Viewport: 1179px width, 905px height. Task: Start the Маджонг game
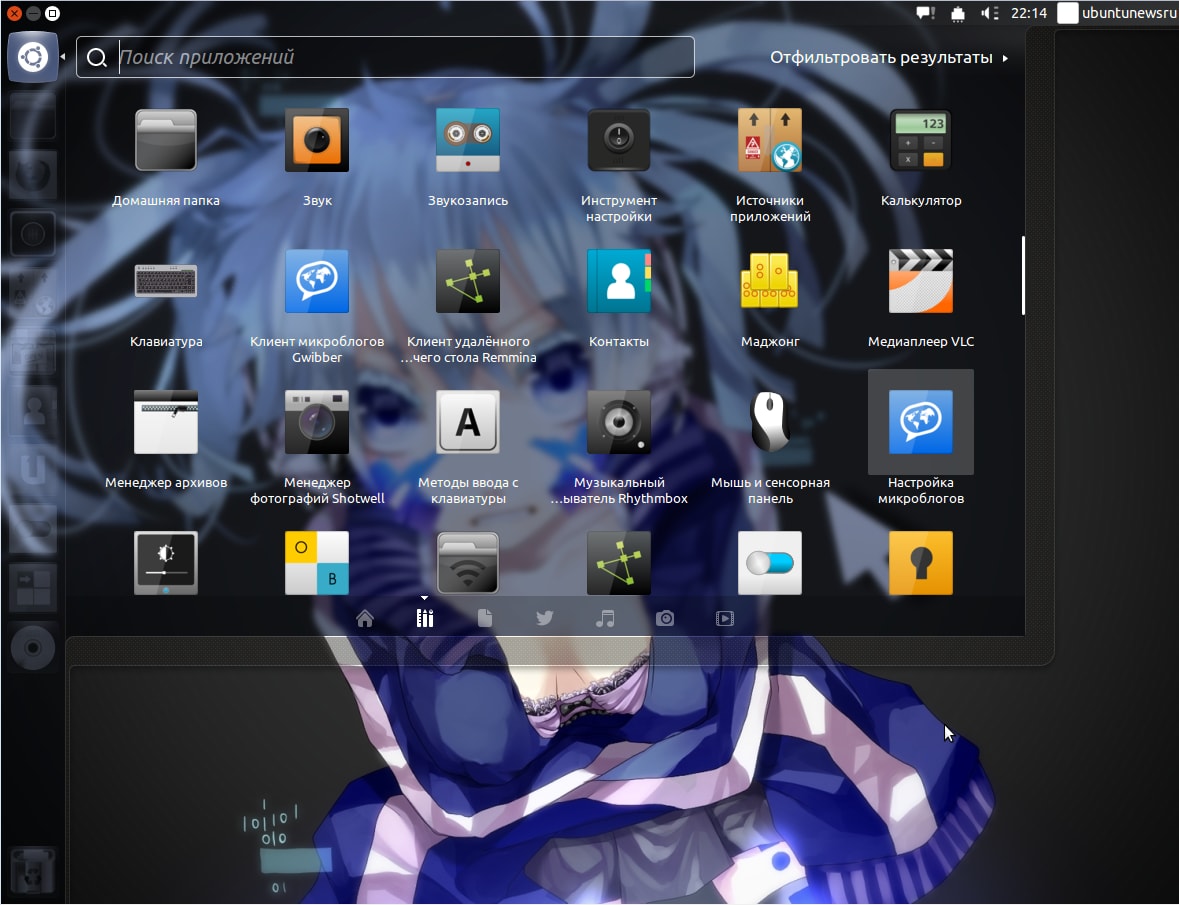click(x=770, y=281)
